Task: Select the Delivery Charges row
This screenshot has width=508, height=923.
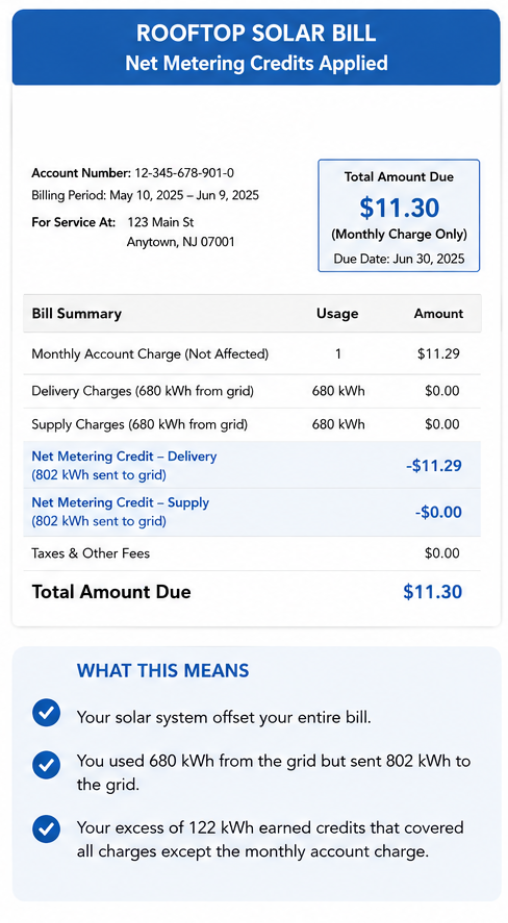Action: [252, 391]
